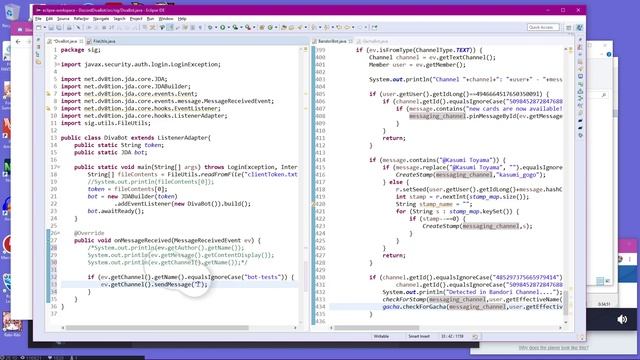640x360 pixels.
Task: Click the Coverage launch icon
Action: coord(235,27)
